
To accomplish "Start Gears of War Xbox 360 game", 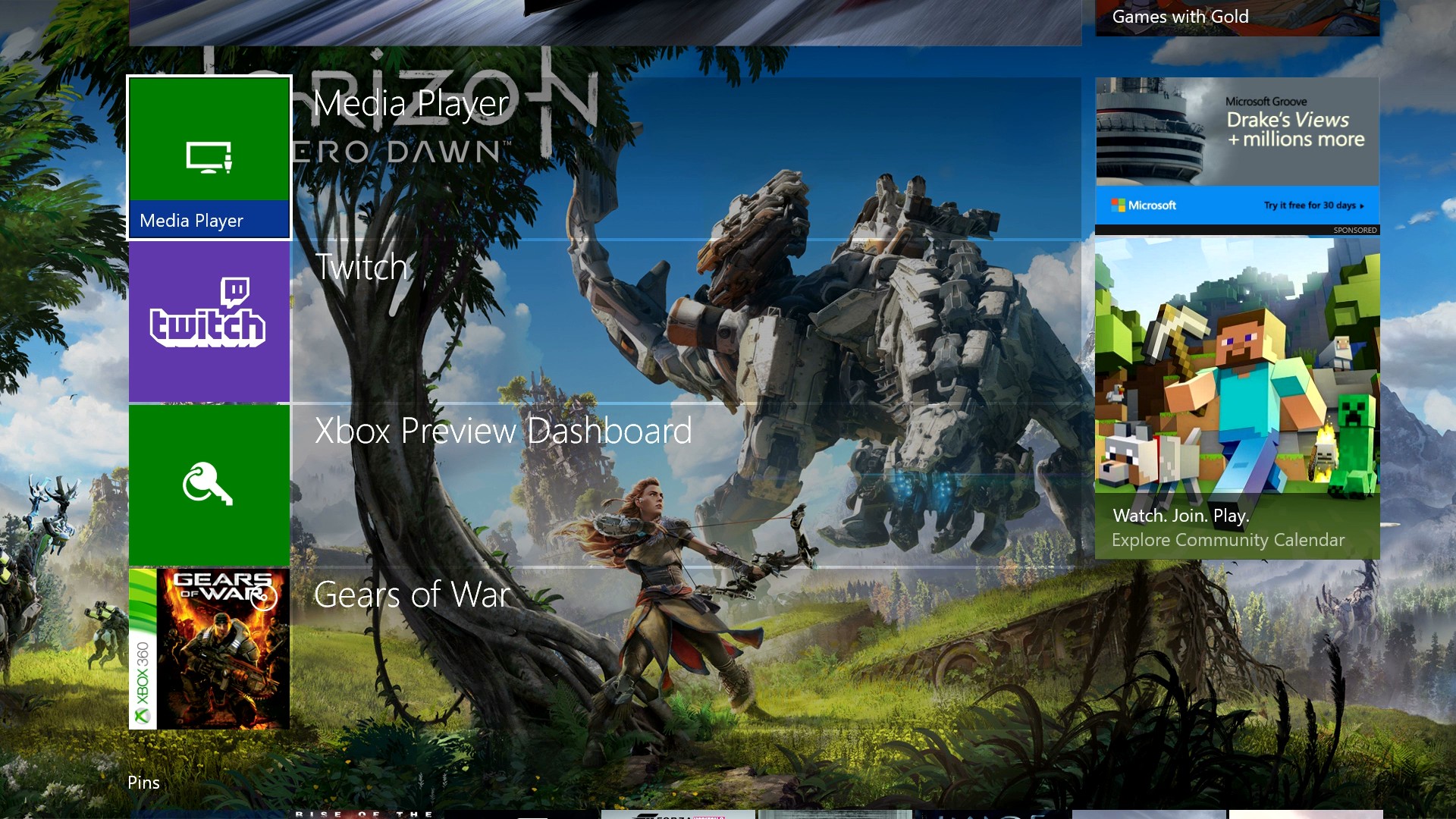I will 209,649.
